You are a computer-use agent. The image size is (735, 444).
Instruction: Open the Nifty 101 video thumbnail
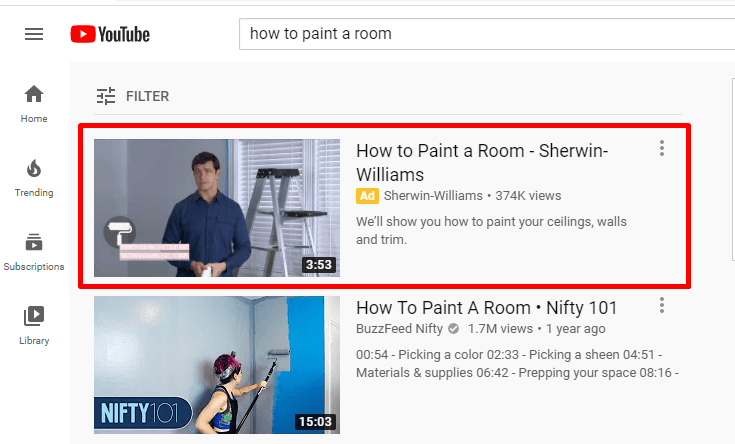pos(217,365)
